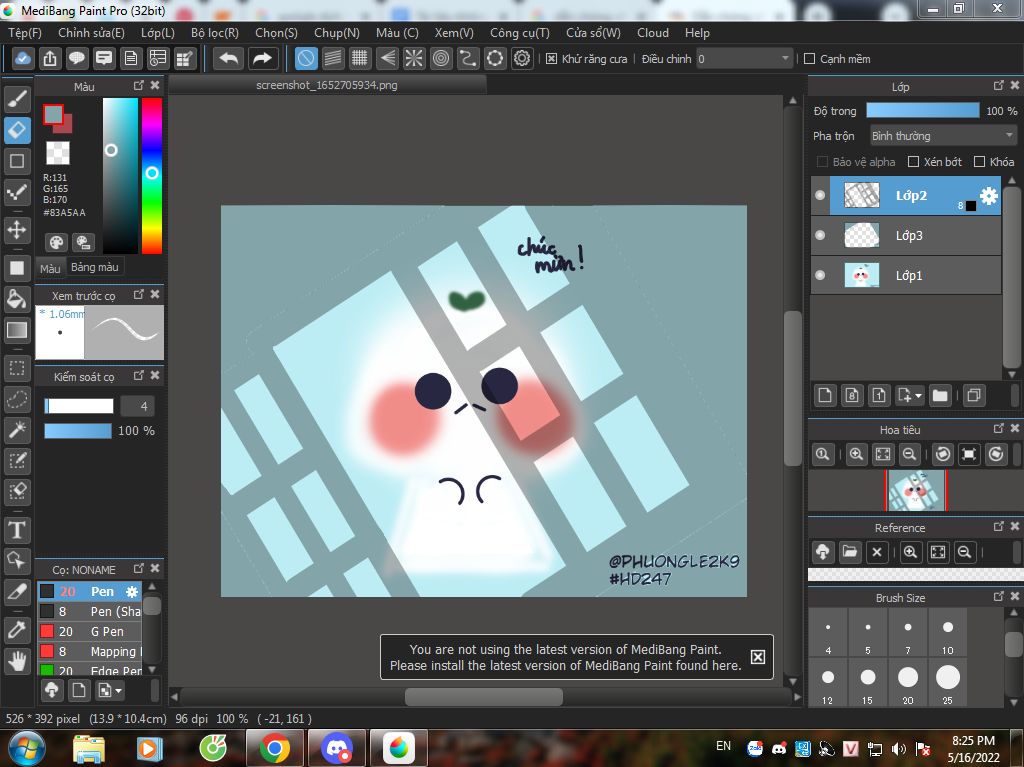Select the Mapping Pen brush

(89, 651)
